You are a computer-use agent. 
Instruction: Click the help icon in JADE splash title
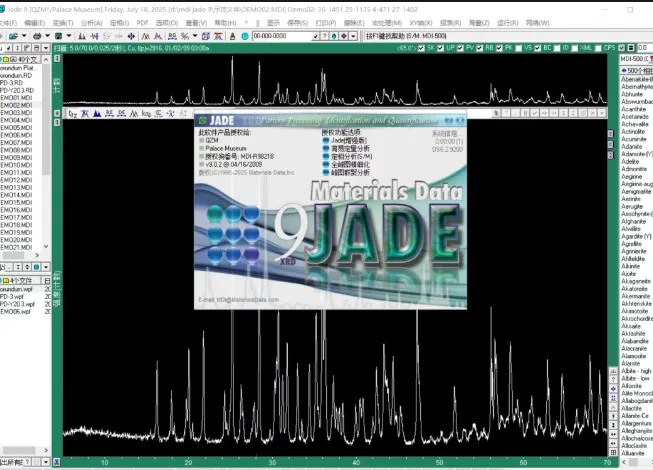[x=449, y=120]
